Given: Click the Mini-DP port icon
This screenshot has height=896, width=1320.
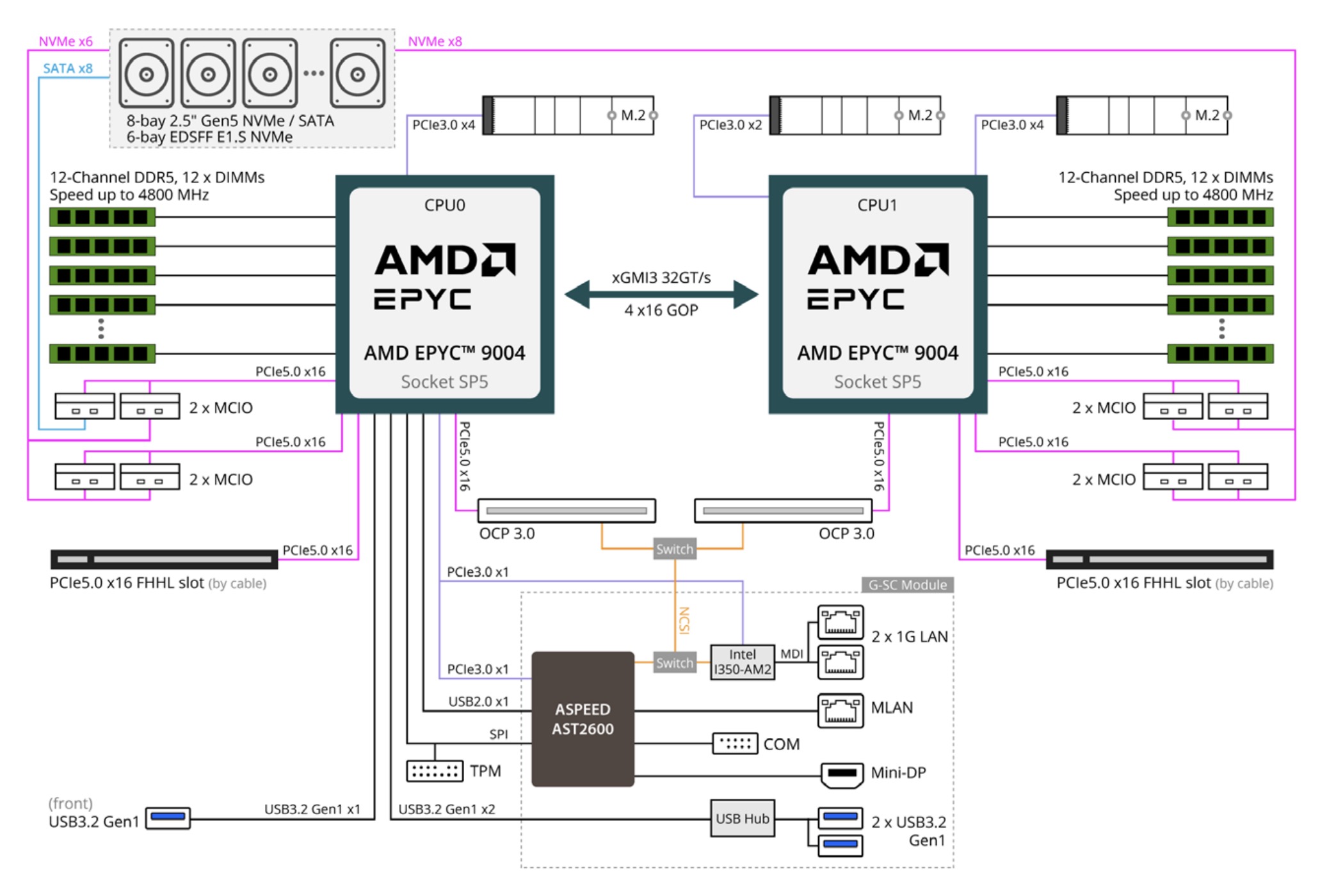Looking at the screenshot, I should point(841,774).
